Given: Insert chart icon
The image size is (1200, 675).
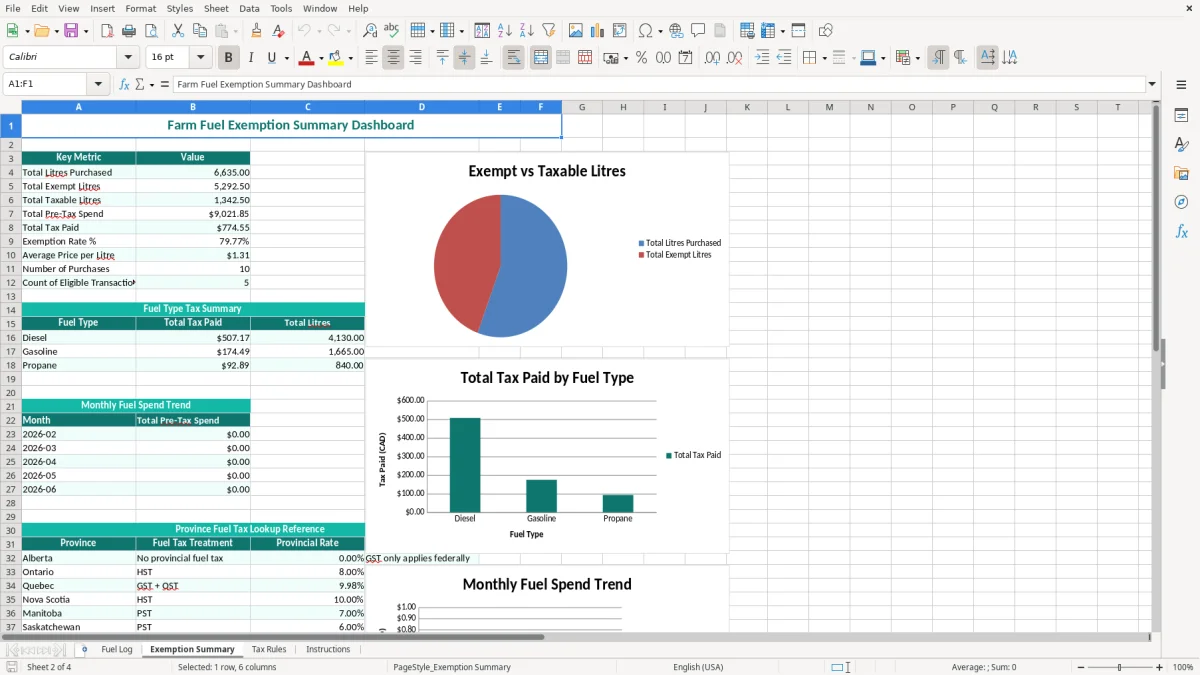Looking at the screenshot, I should [598, 31].
